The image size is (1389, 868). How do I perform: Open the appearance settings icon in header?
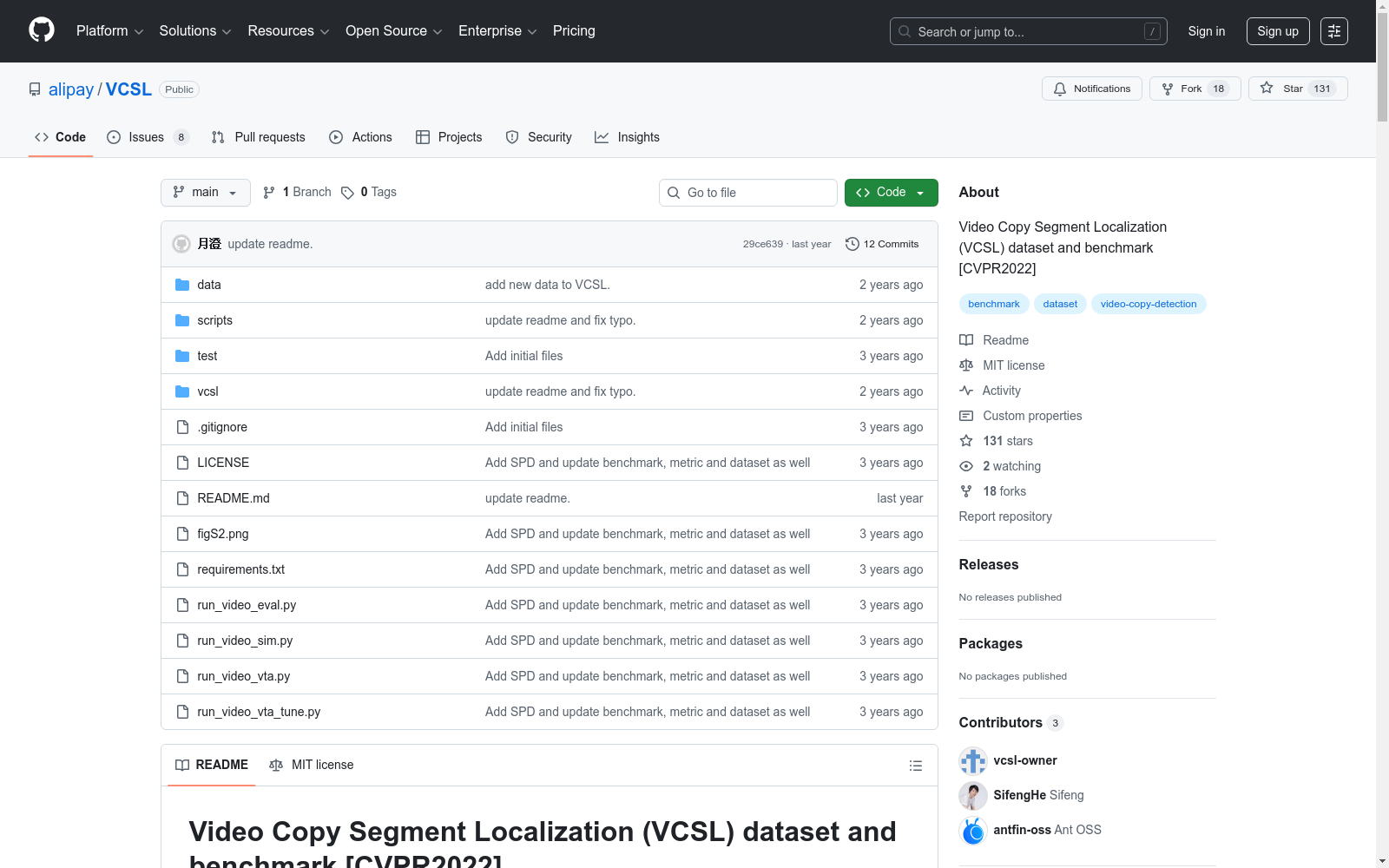(1334, 31)
